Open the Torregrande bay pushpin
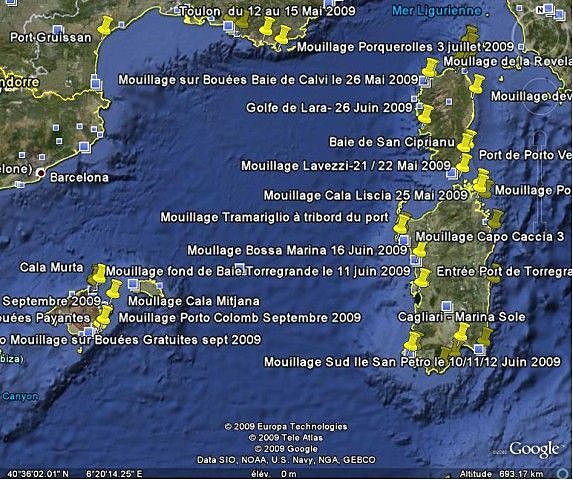This screenshot has height=480, width=573. click(424, 278)
